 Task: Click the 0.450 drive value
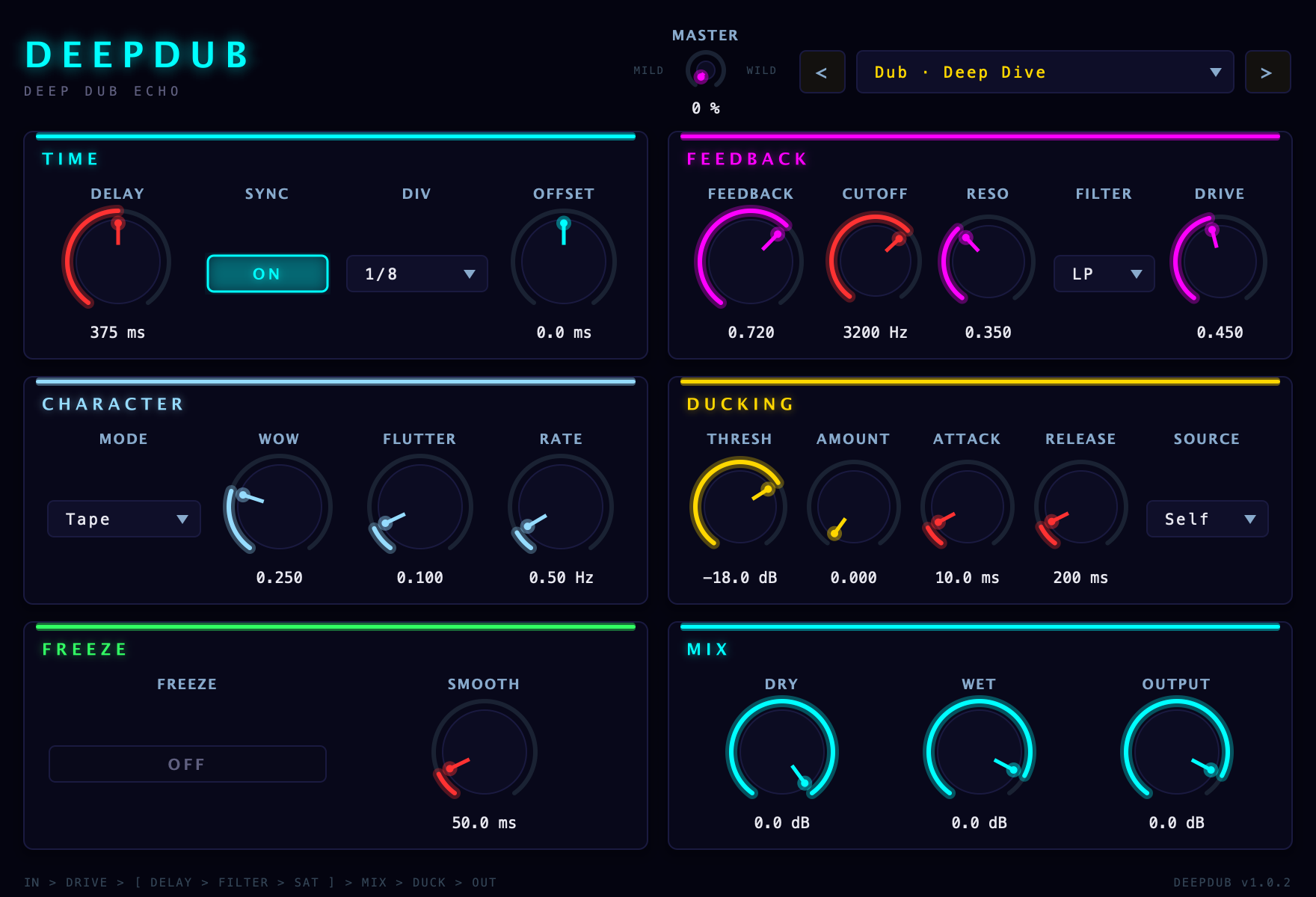coord(1220,333)
